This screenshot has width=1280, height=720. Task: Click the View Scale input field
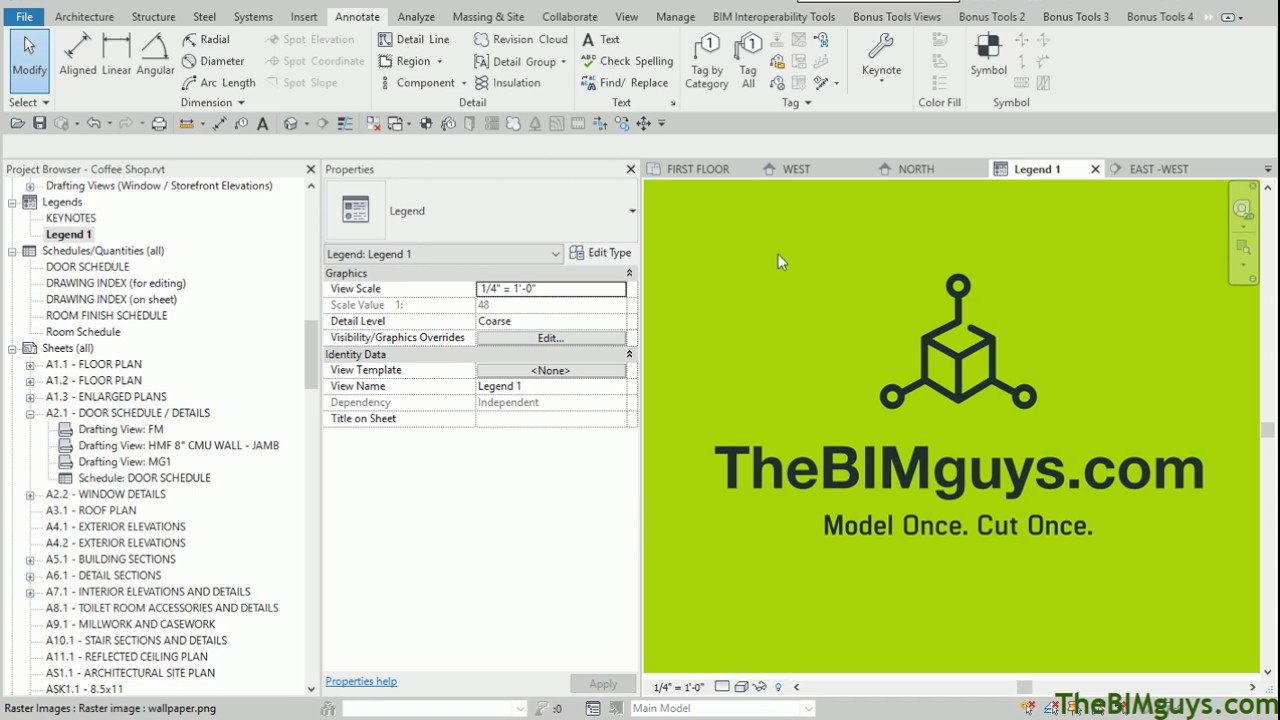[551, 289]
